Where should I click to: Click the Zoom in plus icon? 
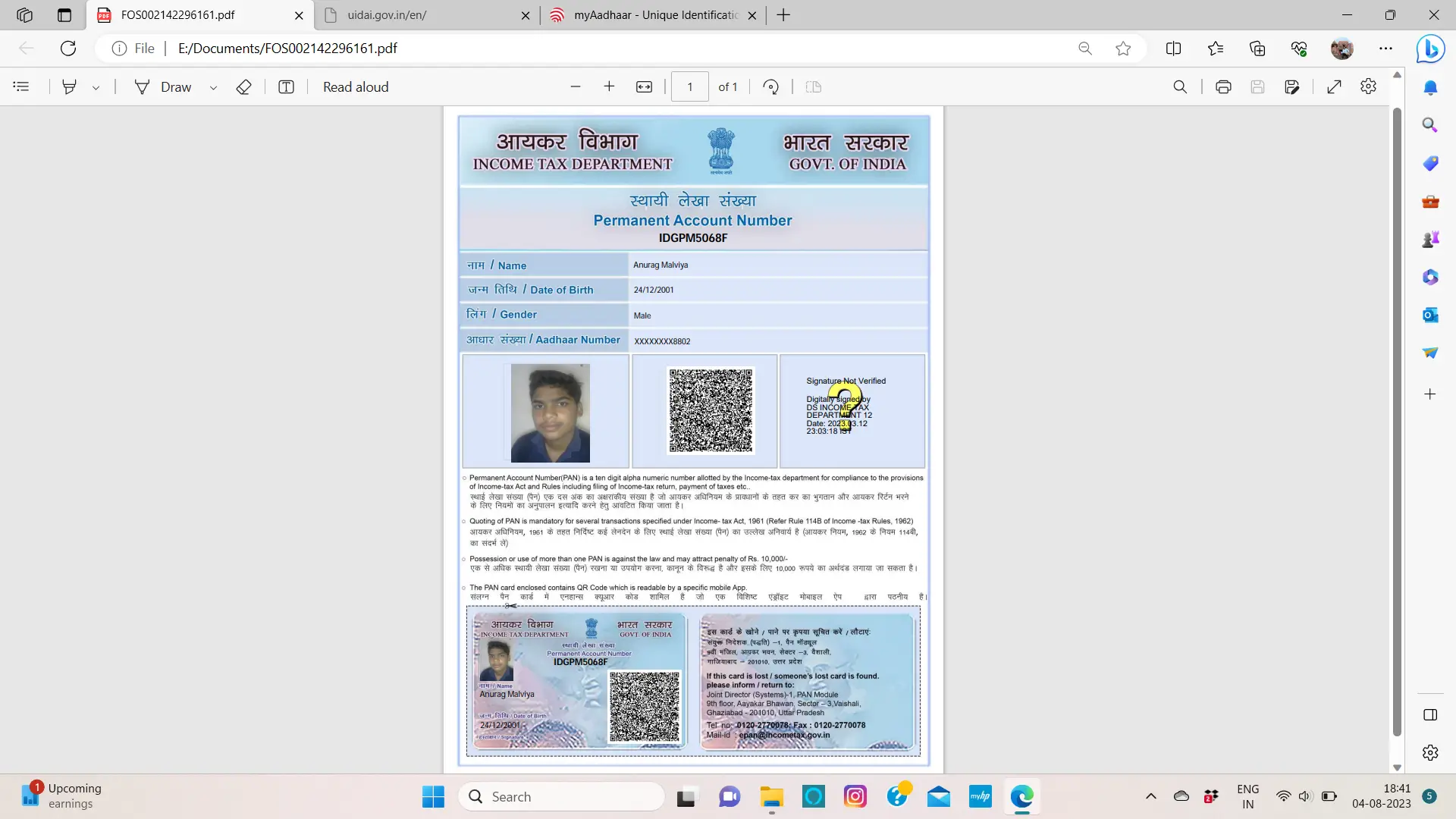coord(609,86)
